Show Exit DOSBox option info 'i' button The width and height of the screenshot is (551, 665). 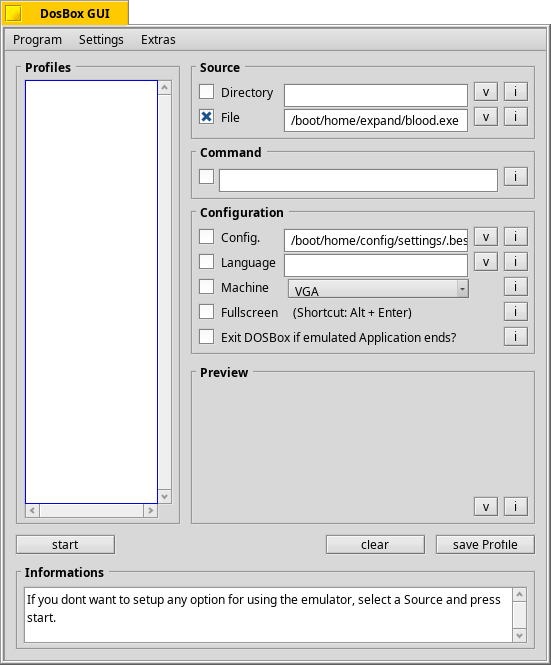(516, 337)
